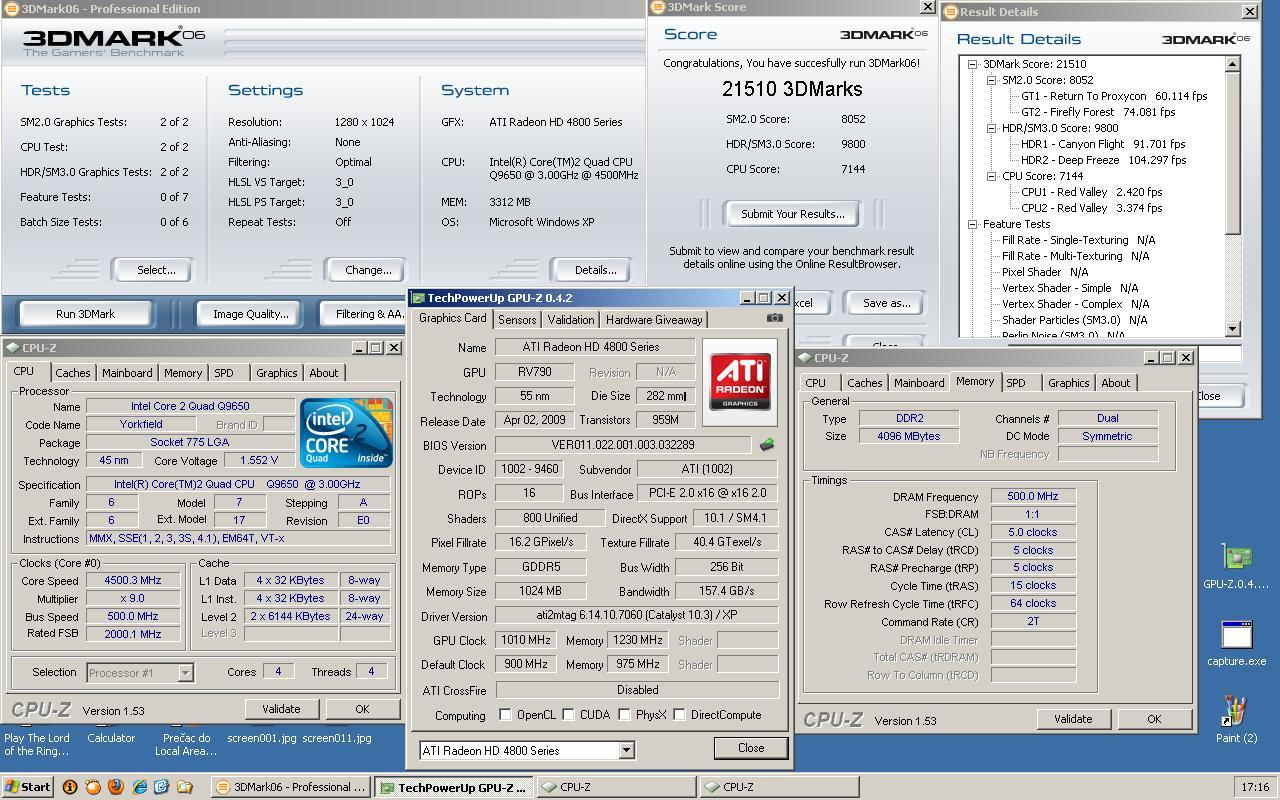The width and height of the screenshot is (1280, 800).
Task: Click the GT1 - Return To Proxycon result row
Action: 1114,96
